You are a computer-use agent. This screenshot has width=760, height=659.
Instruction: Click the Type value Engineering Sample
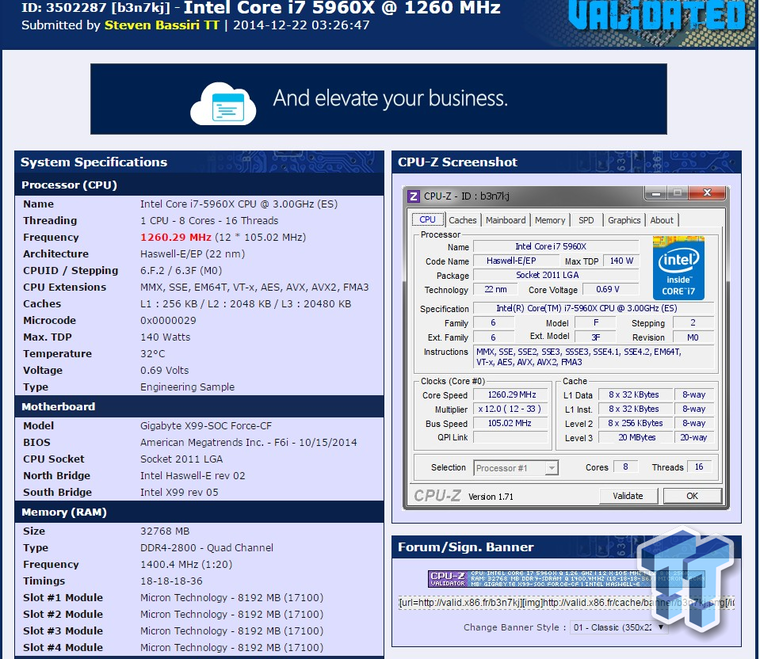click(188, 387)
